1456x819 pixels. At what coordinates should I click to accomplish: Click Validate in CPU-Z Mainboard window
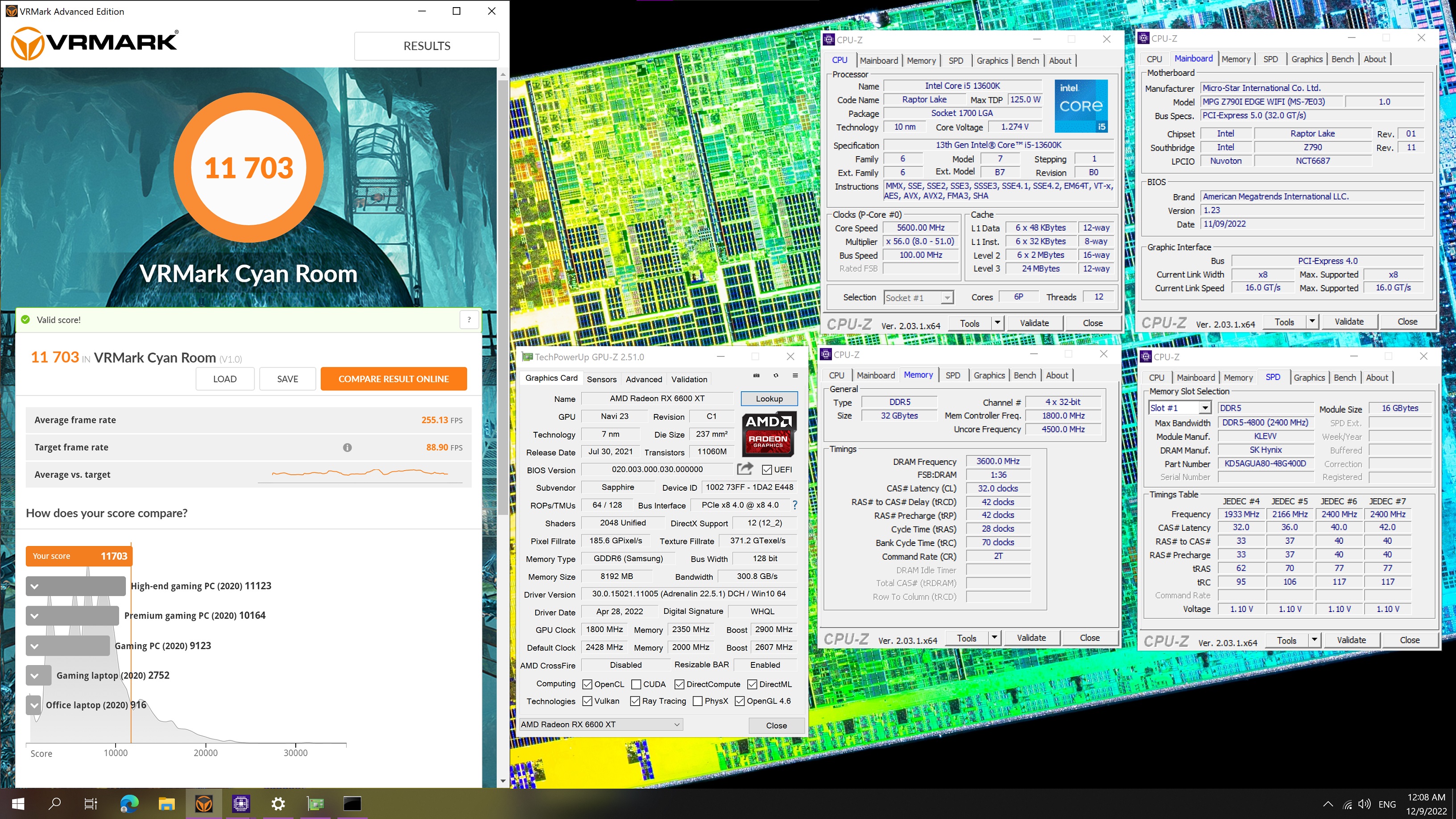[1348, 322]
